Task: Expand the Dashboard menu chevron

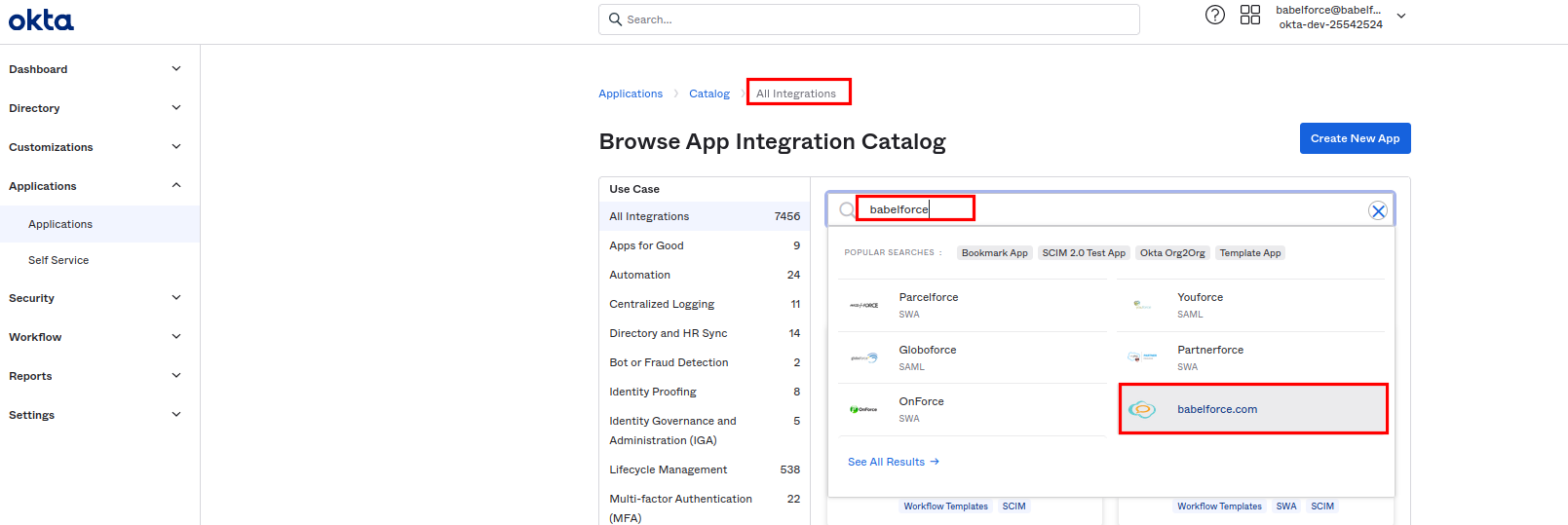Action: coord(176,68)
